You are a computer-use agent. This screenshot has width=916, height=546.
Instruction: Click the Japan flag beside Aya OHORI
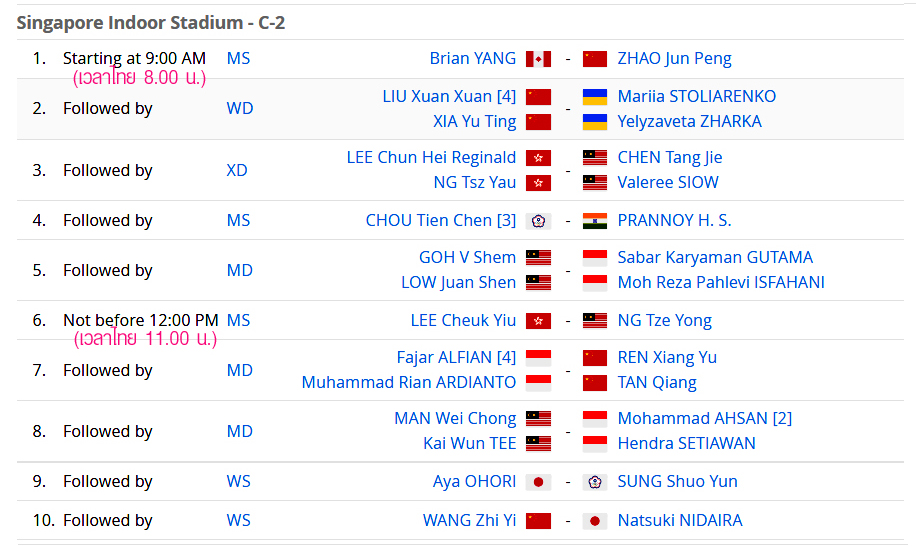[538, 482]
